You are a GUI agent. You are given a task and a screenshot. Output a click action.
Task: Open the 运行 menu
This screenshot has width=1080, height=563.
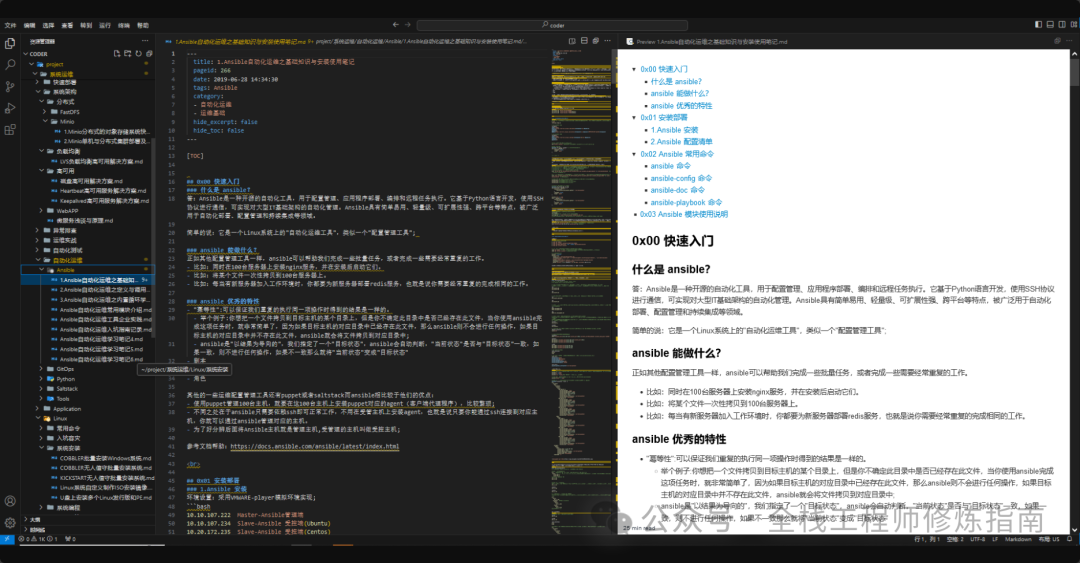(105, 25)
